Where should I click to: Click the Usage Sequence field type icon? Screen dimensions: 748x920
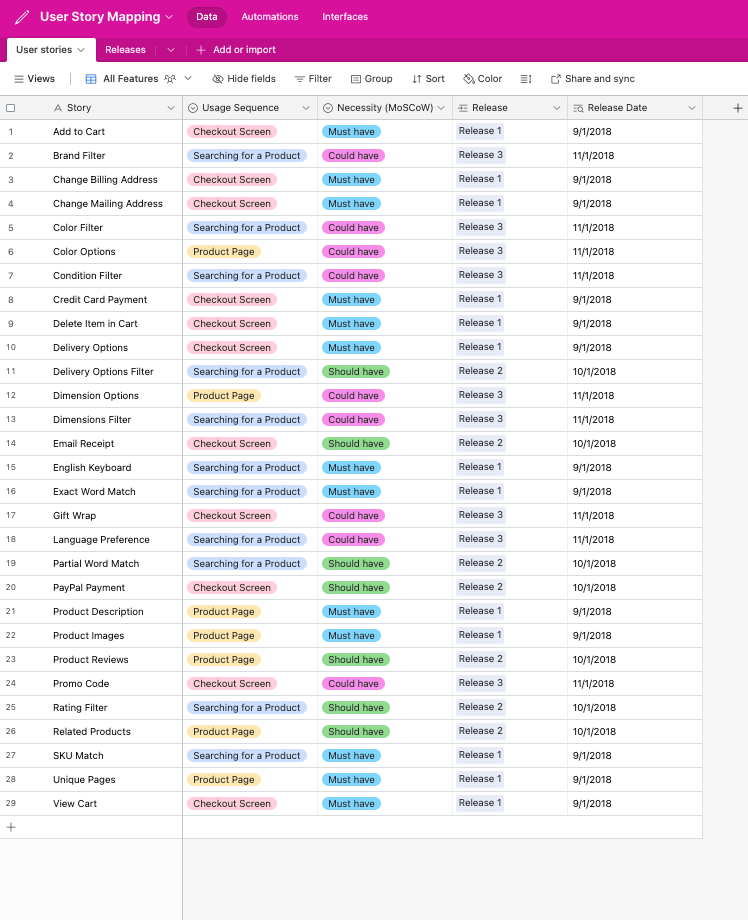(x=193, y=108)
